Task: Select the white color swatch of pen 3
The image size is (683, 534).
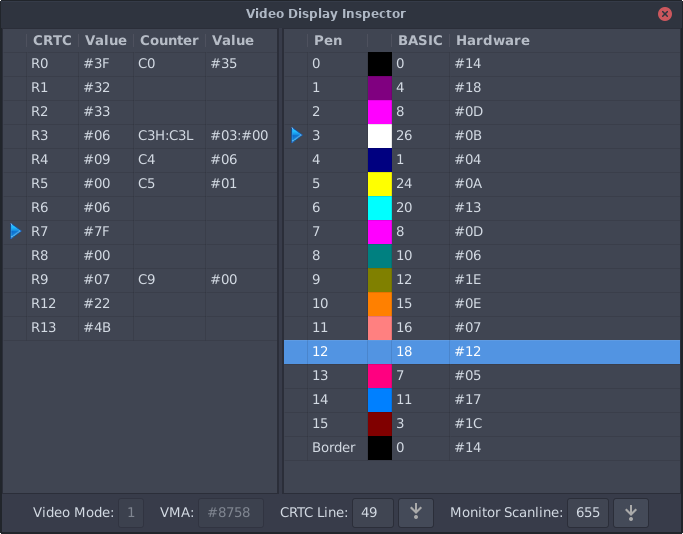Action: [x=380, y=135]
